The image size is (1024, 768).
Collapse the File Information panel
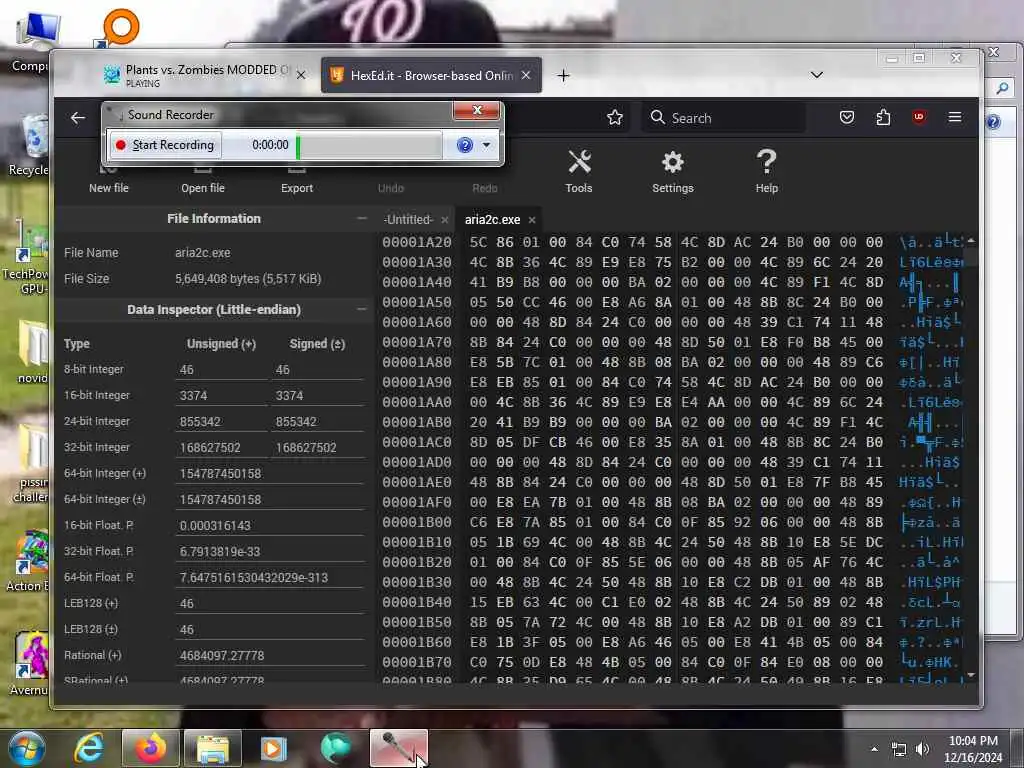point(361,218)
